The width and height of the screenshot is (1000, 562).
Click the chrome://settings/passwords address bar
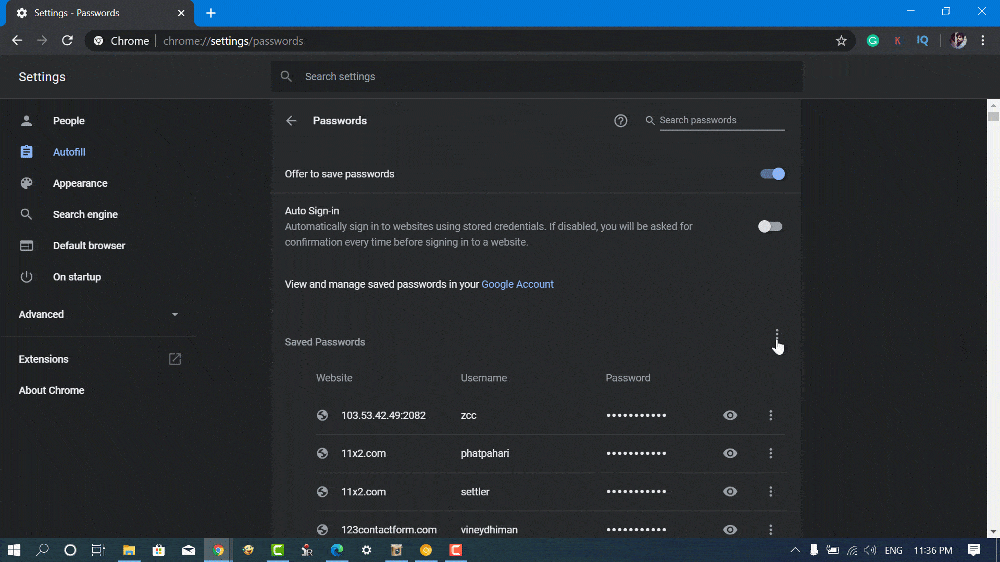pyautogui.click(x=469, y=41)
